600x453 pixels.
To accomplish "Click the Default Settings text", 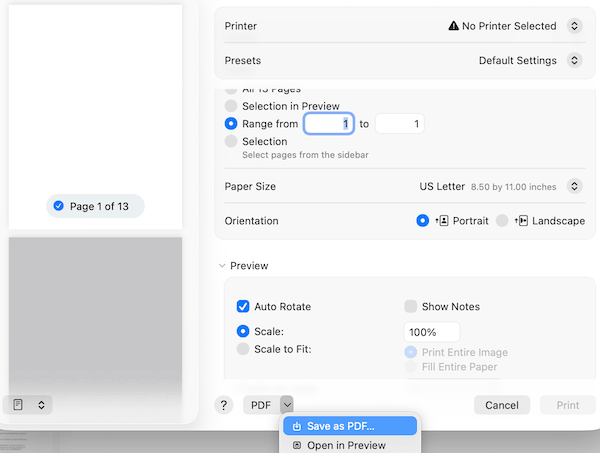I will pyautogui.click(x=517, y=60).
